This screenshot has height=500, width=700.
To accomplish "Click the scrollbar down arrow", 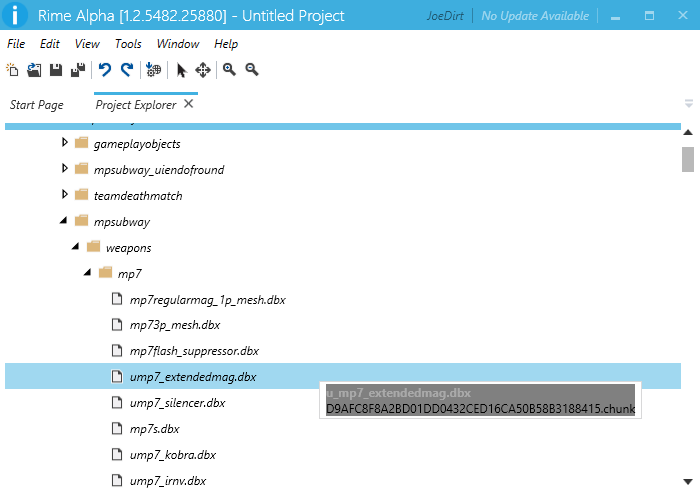I will (688, 482).
